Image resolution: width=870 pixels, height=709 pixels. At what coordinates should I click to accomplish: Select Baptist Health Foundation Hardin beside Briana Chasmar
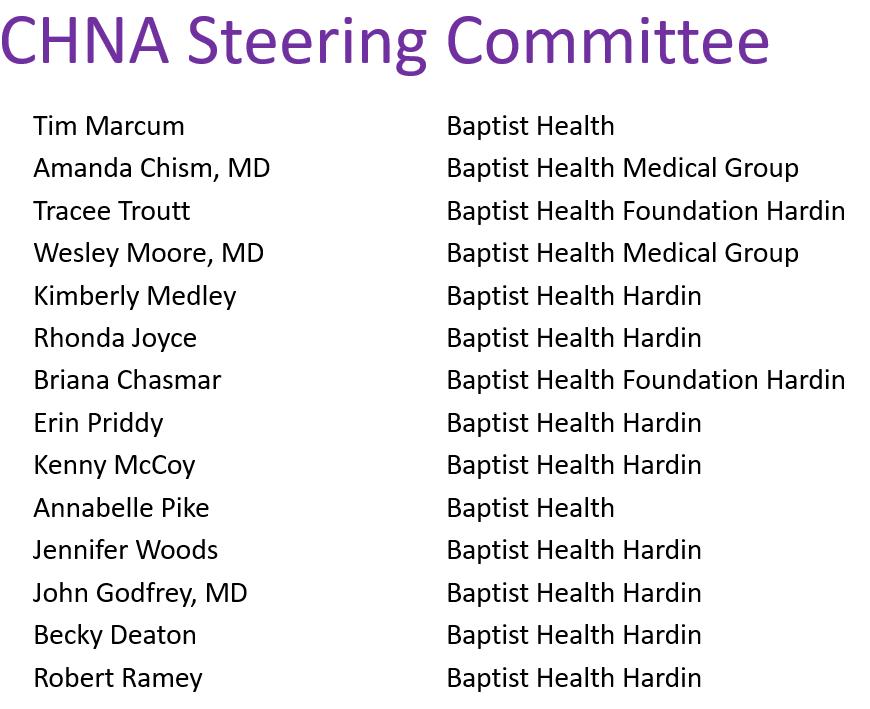coord(646,380)
